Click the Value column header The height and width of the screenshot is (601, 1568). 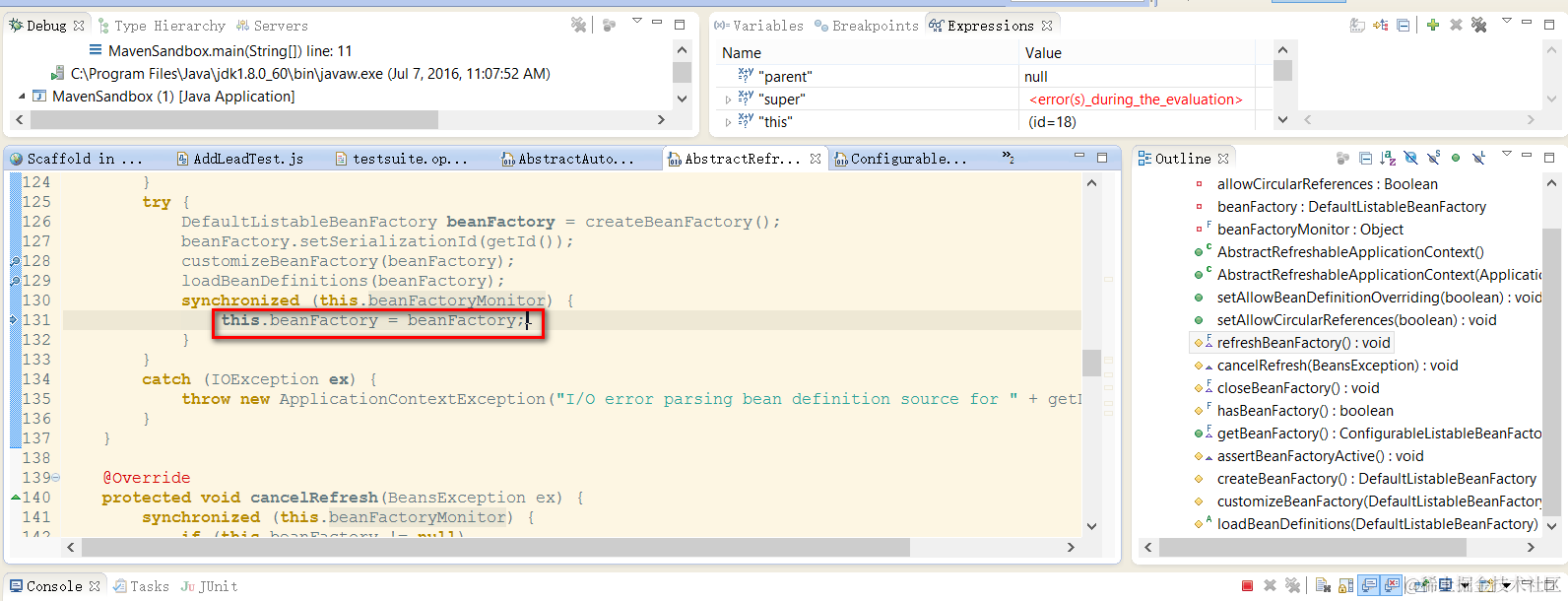coord(1043,53)
